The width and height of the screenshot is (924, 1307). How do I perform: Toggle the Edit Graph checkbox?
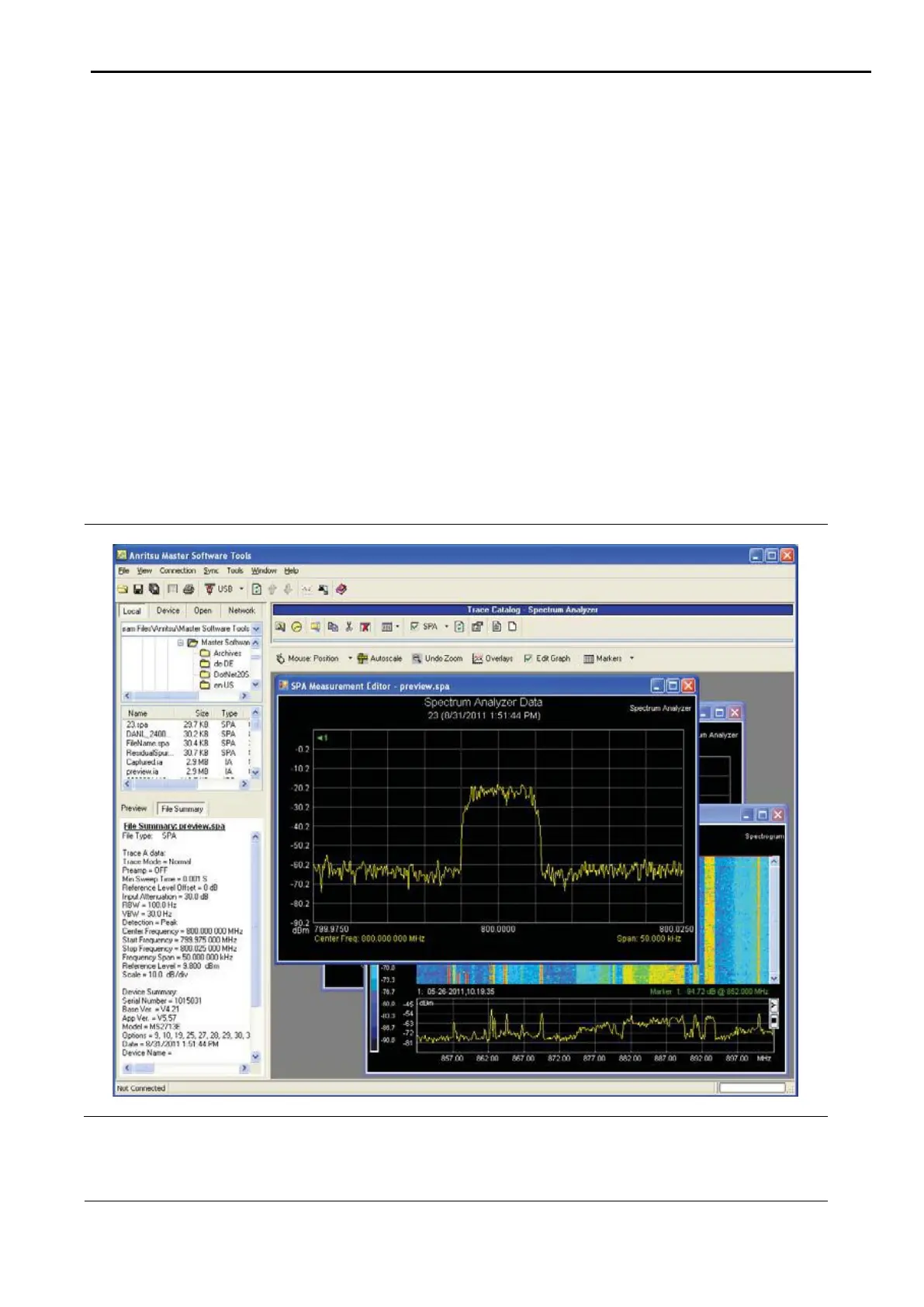(528, 658)
